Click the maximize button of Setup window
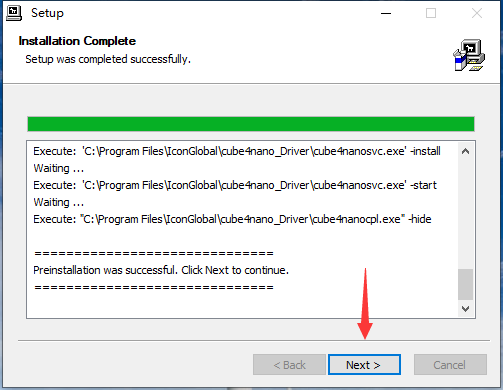The width and height of the screenshot is (503, 390). pos(431,13)
